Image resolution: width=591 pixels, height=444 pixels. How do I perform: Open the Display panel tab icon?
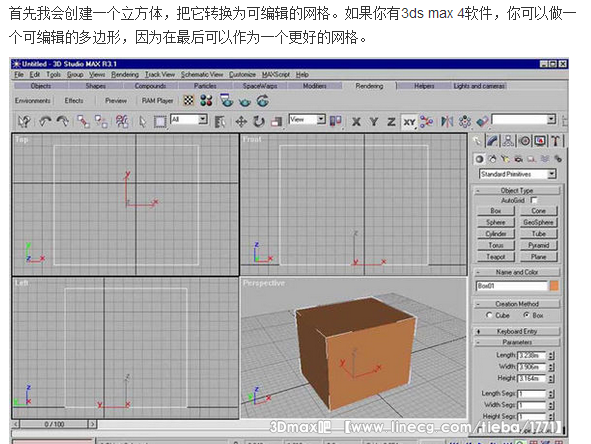tap(540, 141)
